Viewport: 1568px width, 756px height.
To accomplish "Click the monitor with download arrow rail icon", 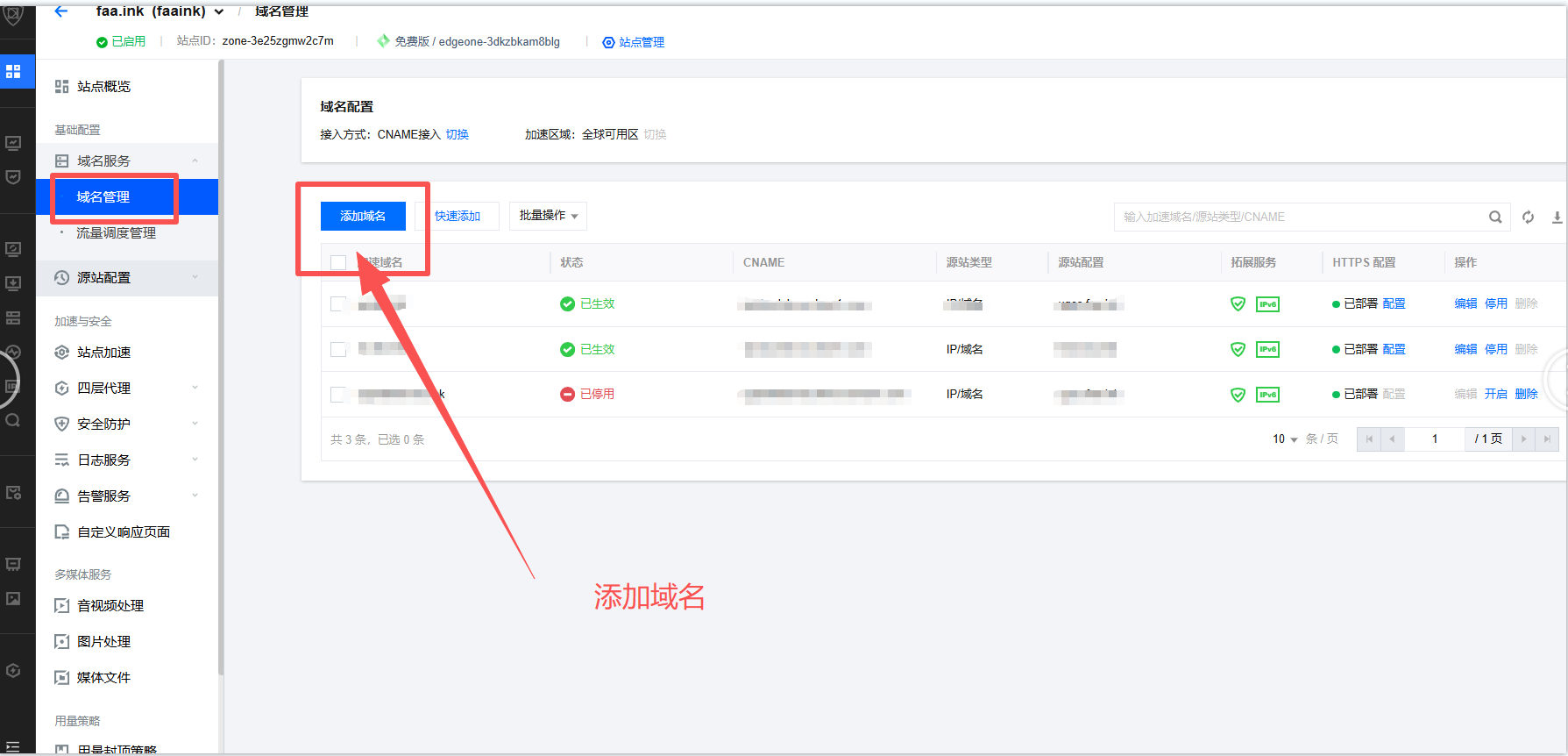I will [13, 283].
